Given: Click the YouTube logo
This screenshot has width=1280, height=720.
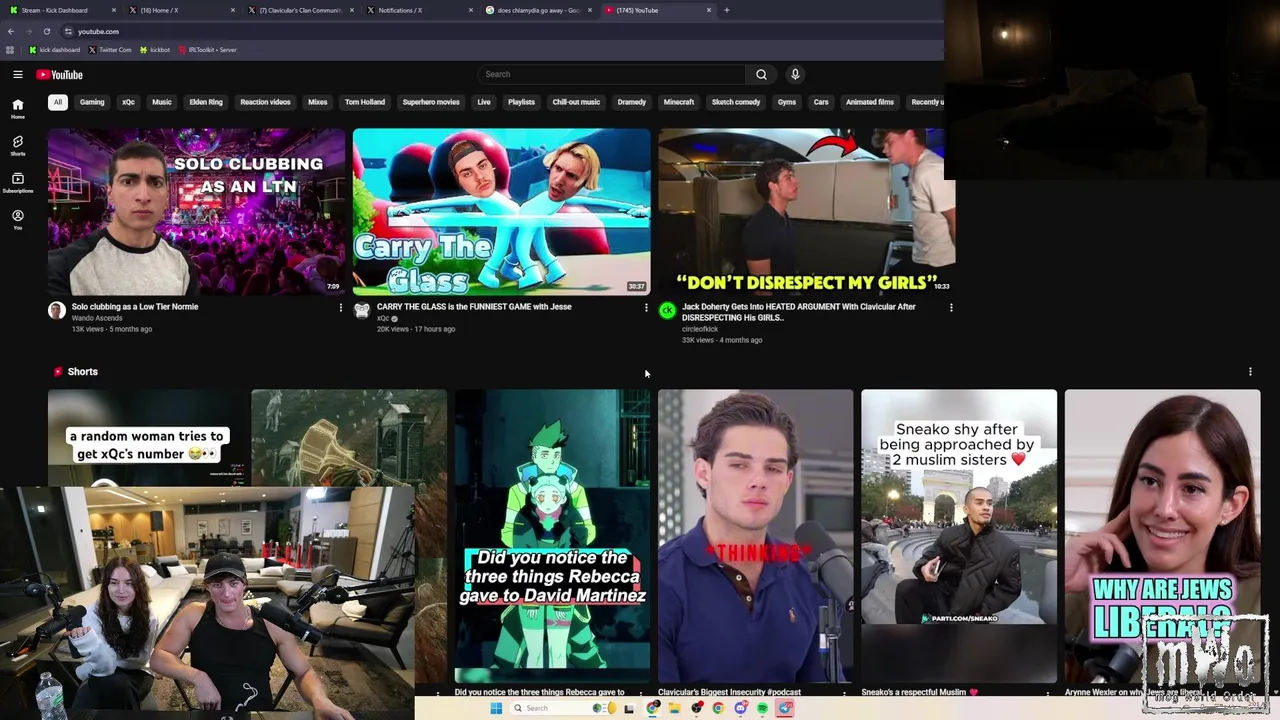Looking at the screenshot, I should [x=59, y=75].
